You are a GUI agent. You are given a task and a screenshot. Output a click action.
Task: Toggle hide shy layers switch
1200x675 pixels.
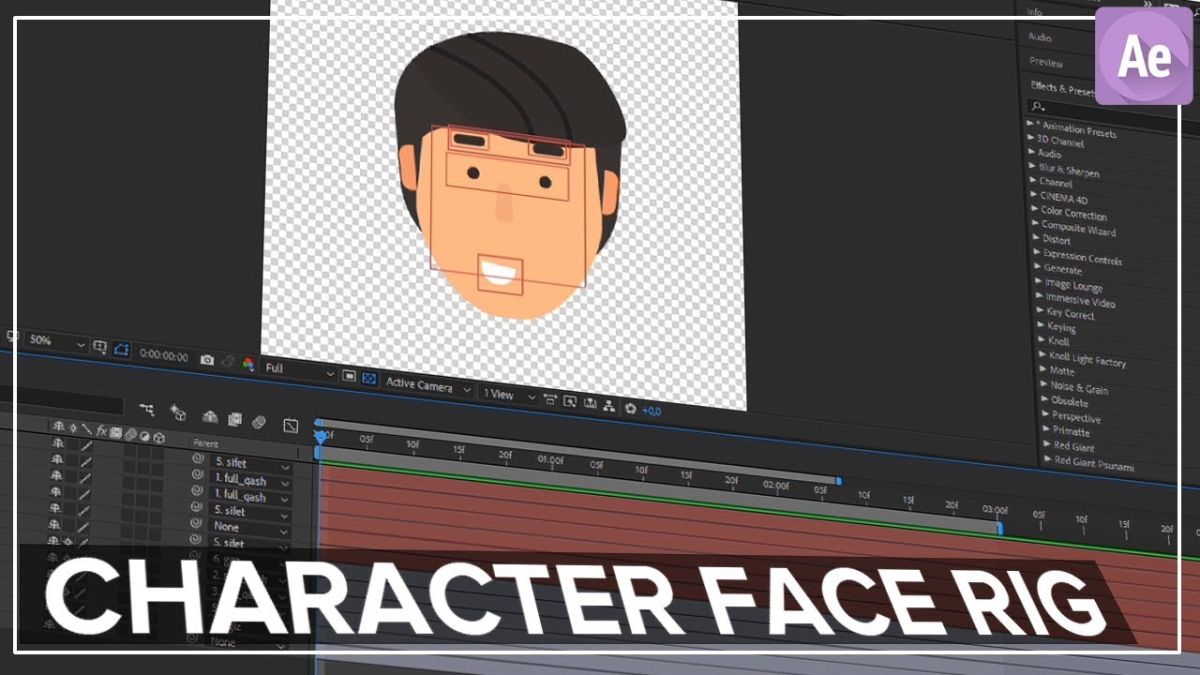(210, 417)
